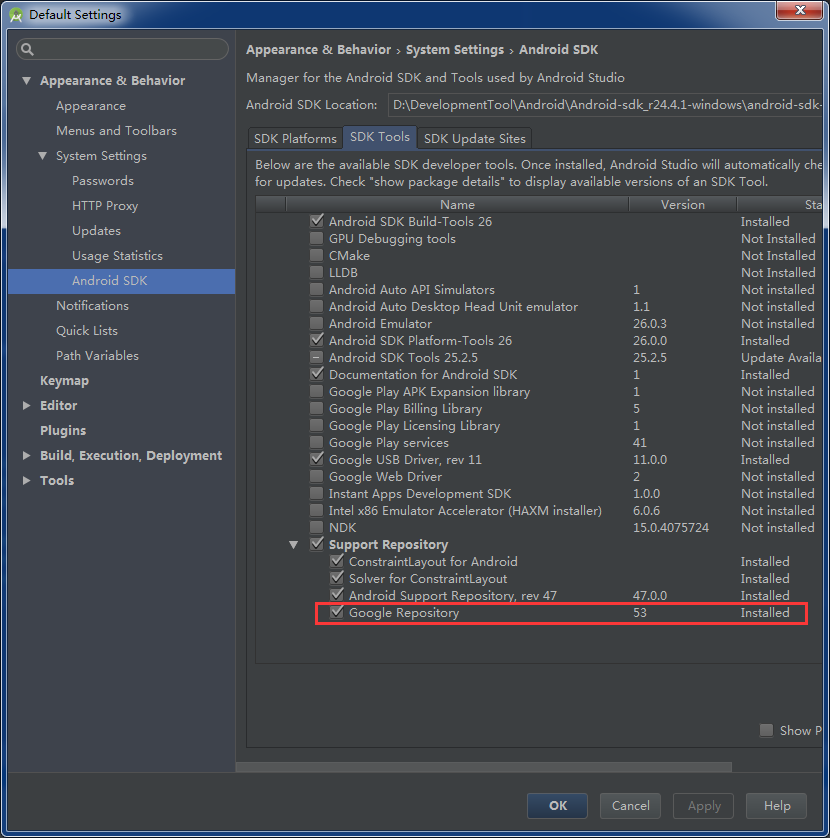This screenshot has width=830, height=838.
Task: Click the settings search field
Action: (122, 49)
